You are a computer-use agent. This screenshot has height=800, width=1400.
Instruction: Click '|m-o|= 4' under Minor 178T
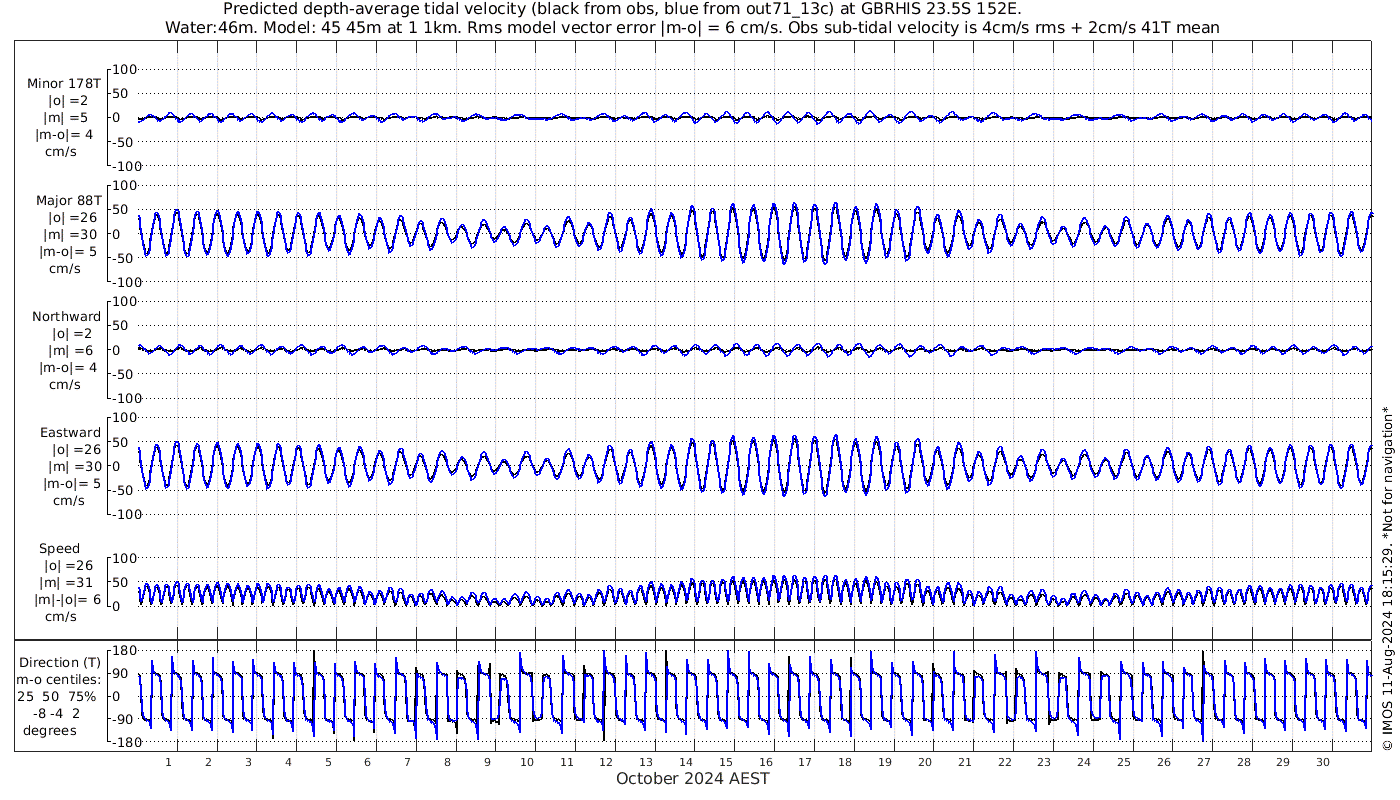pyautogui.click(x=65, y=135)
